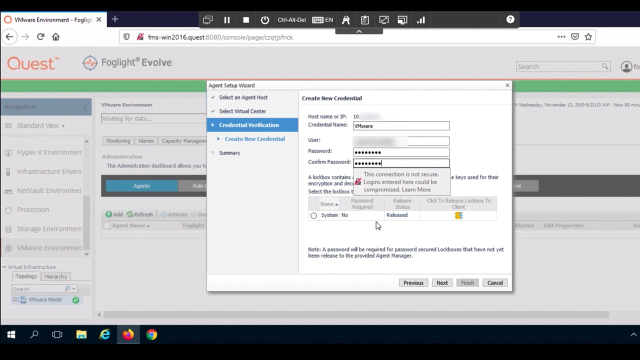Open help question mark in remote toolbar

click(x=510, y=19)
